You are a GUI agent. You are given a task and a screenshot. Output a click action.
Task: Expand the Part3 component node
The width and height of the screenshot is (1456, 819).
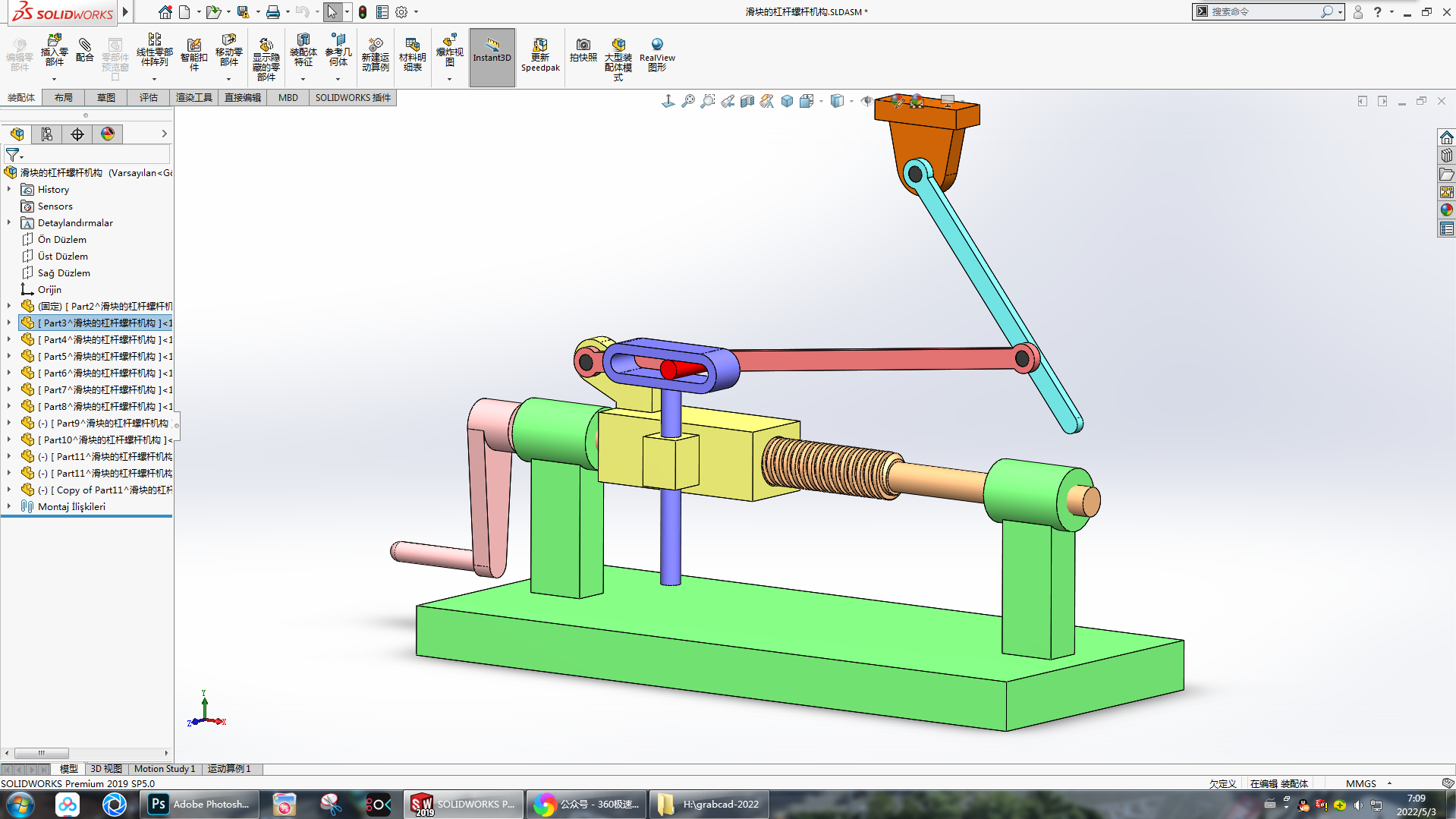point(9,323)
